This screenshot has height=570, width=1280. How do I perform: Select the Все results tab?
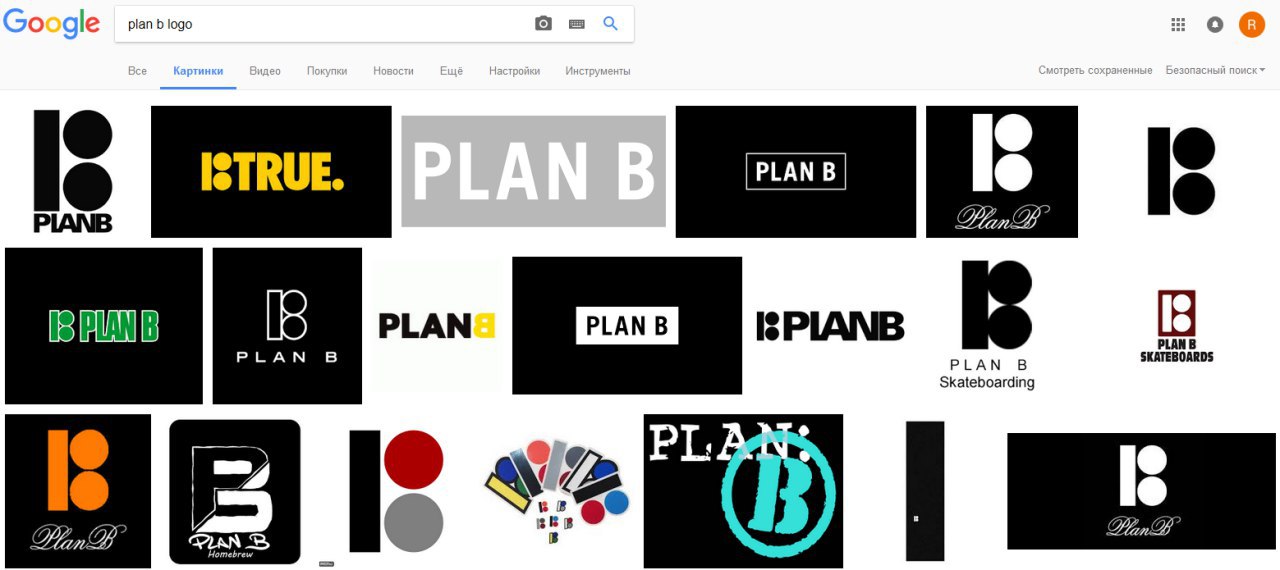(137, 71)
